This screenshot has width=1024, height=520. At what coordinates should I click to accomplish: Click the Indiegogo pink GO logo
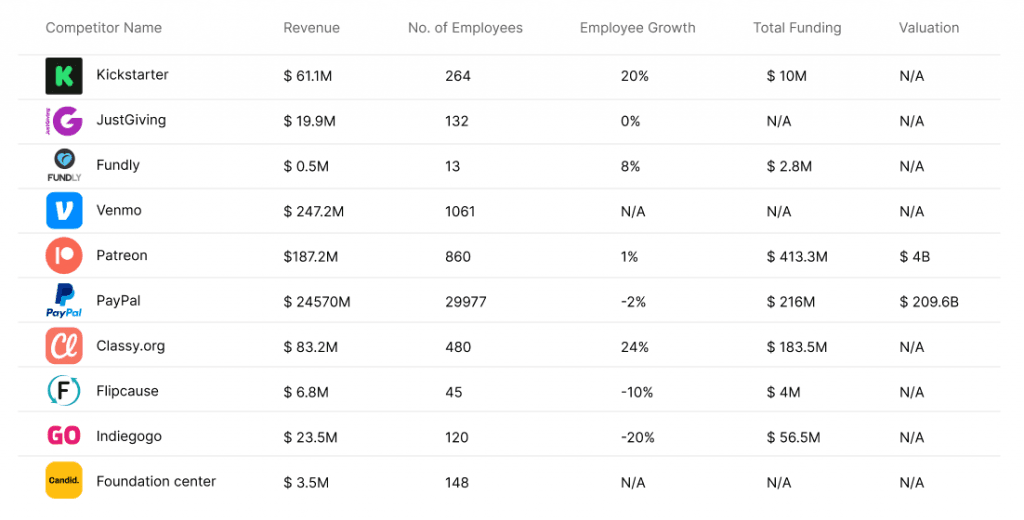63,436
